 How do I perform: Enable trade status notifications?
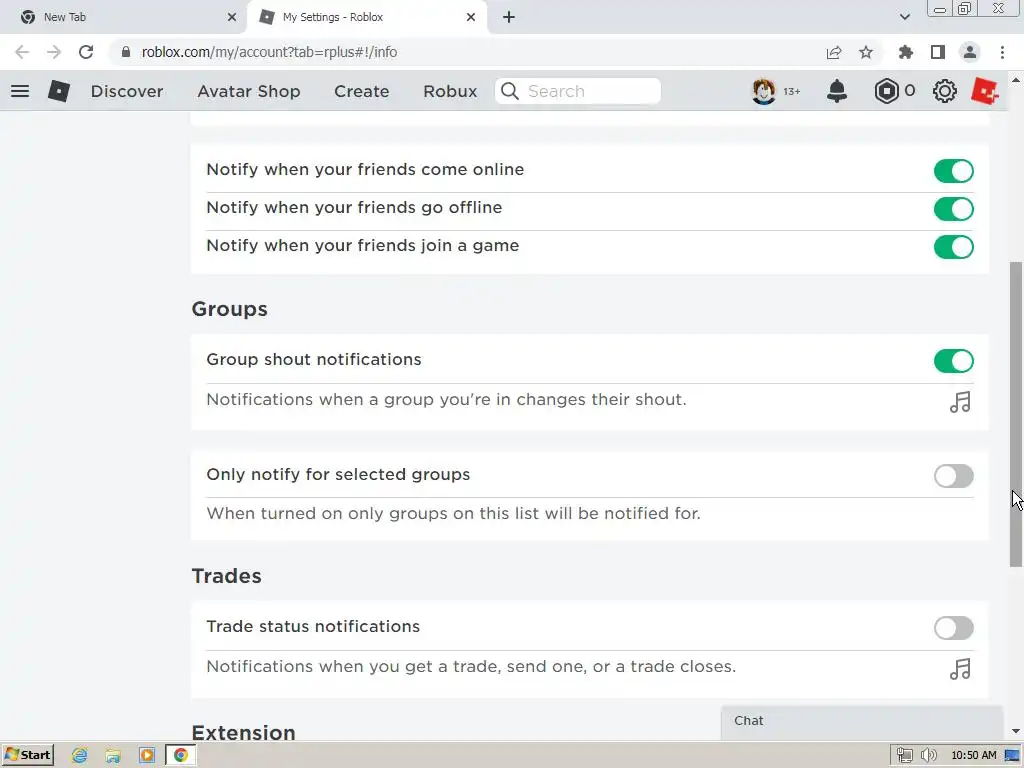(953, 628)
